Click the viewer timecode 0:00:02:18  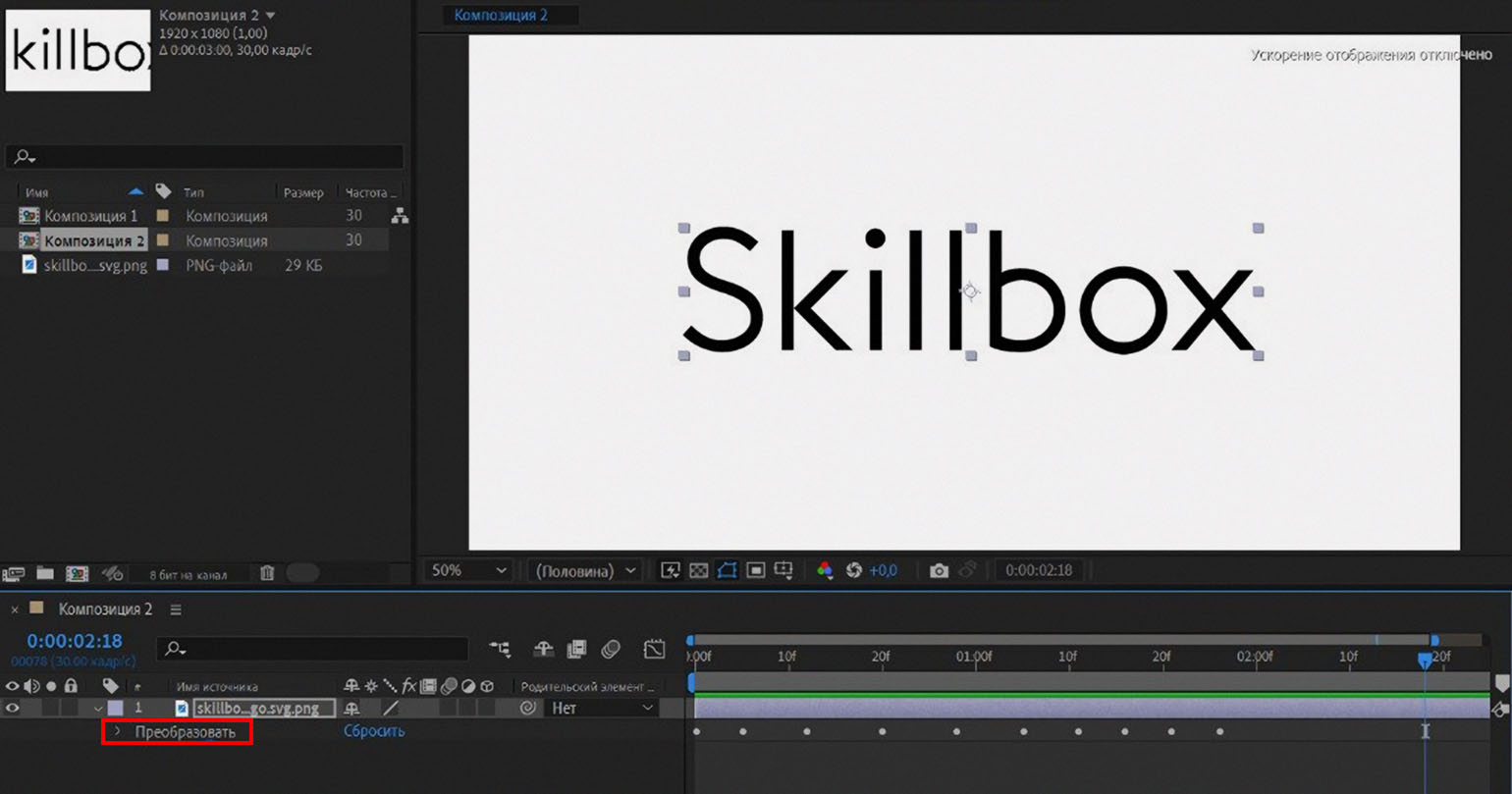click(1039, 570)
